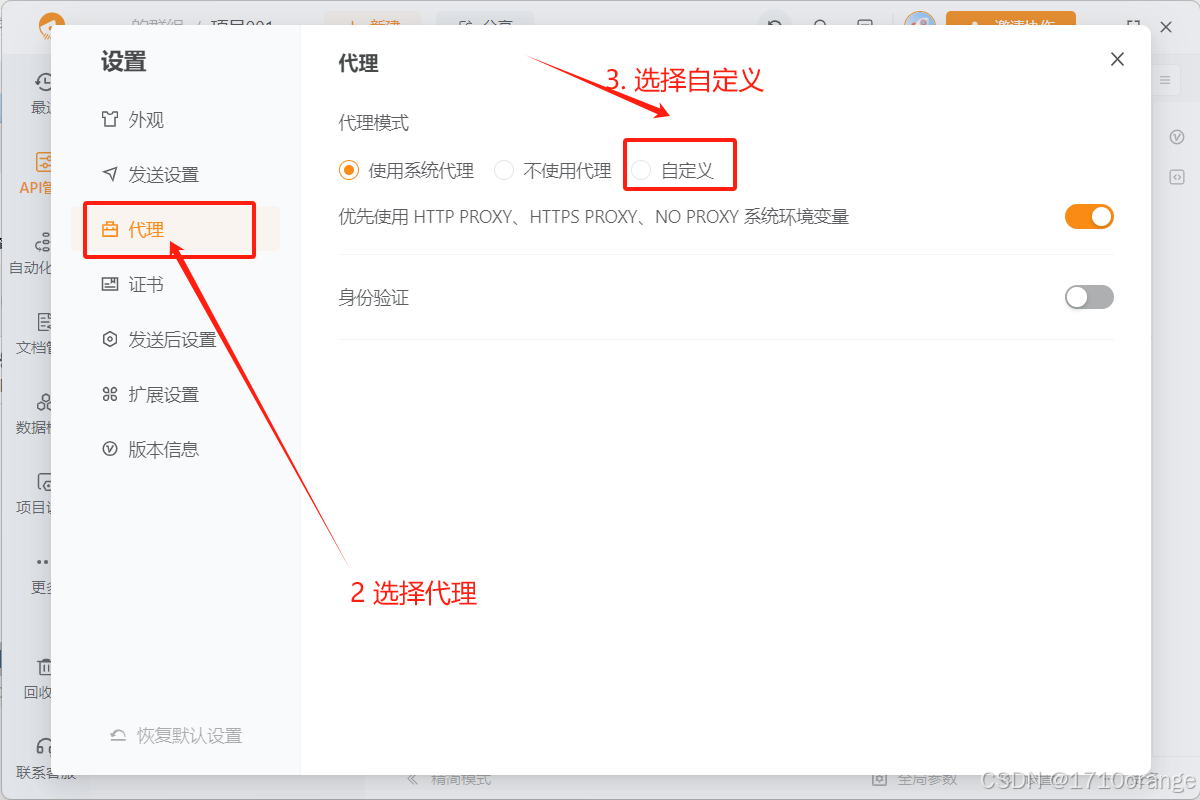The width and height of the screenshot is (1200, 800).
Task: Click the circle V icon on right edge panel
Action: click(x=1177, y=137)
